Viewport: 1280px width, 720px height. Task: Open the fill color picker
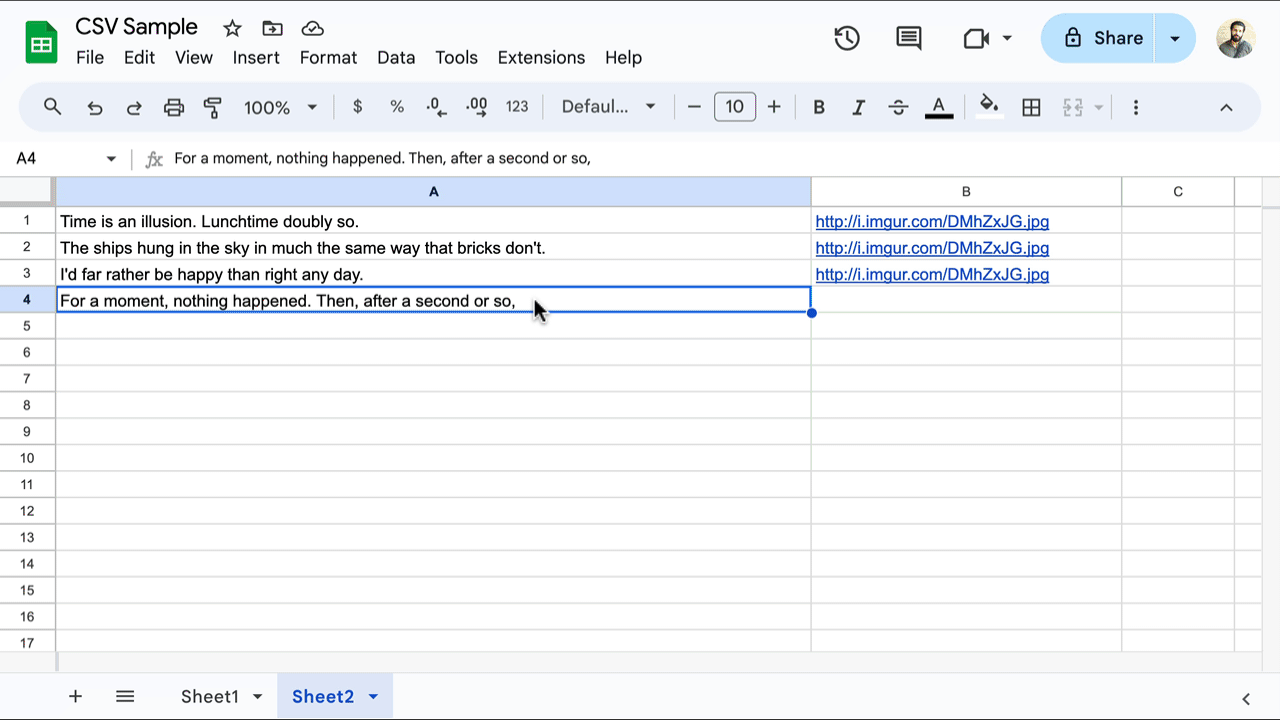tap(989, 106)
